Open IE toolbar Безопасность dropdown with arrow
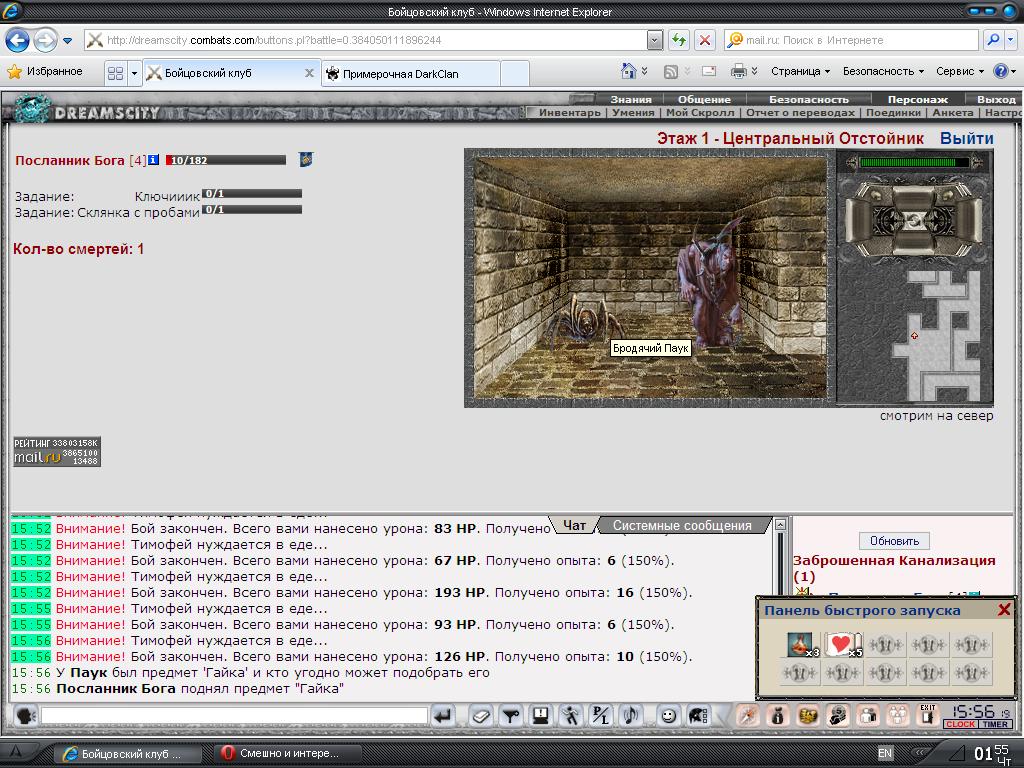This screenshot has height=768, width=1024. (x=883, y=71)
